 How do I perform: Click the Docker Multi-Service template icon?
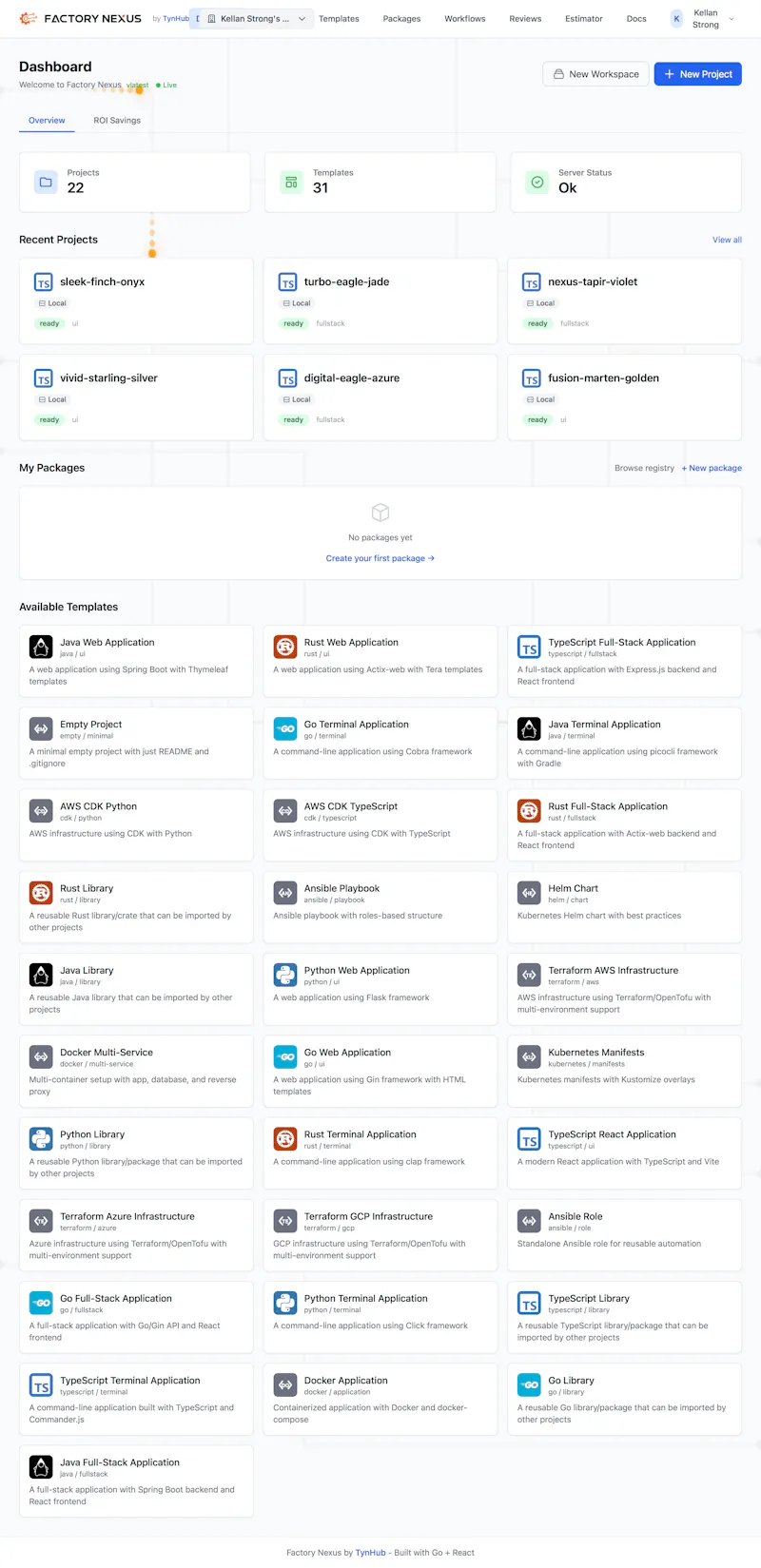point(41,1057)
